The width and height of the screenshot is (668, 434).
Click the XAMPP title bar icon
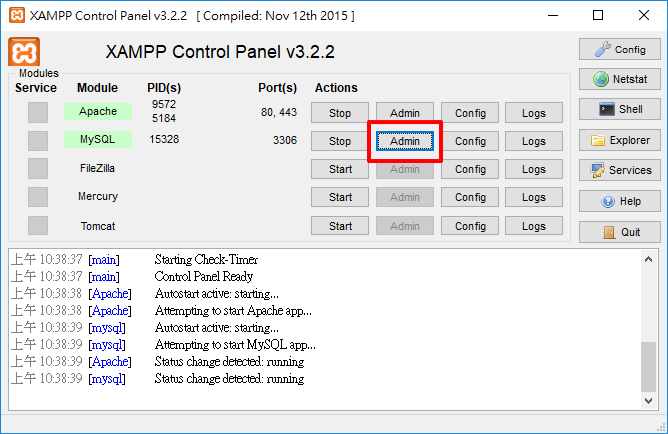[x=17, y=15]
